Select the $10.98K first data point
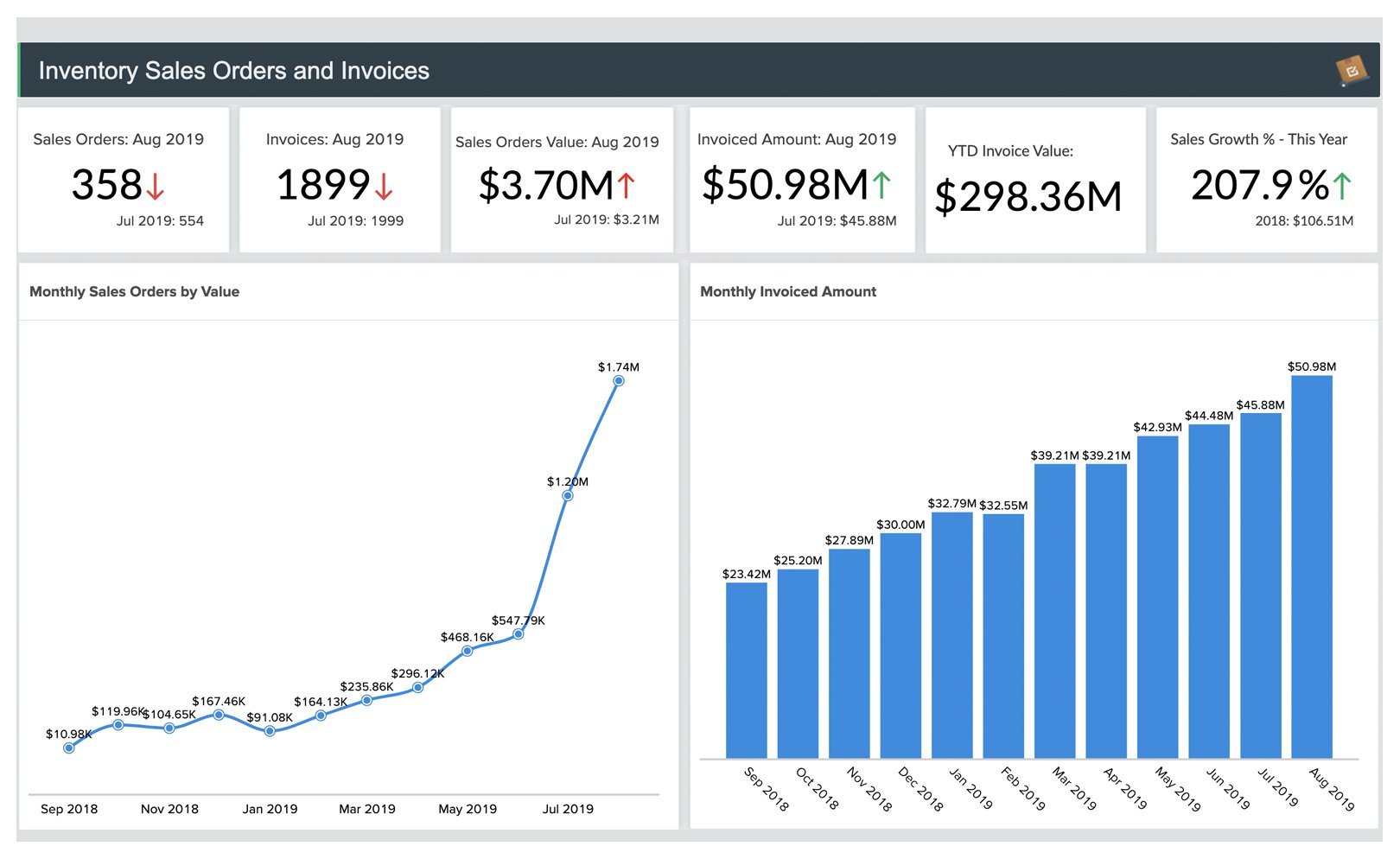The image size is (1400, 859). [69, 748]
